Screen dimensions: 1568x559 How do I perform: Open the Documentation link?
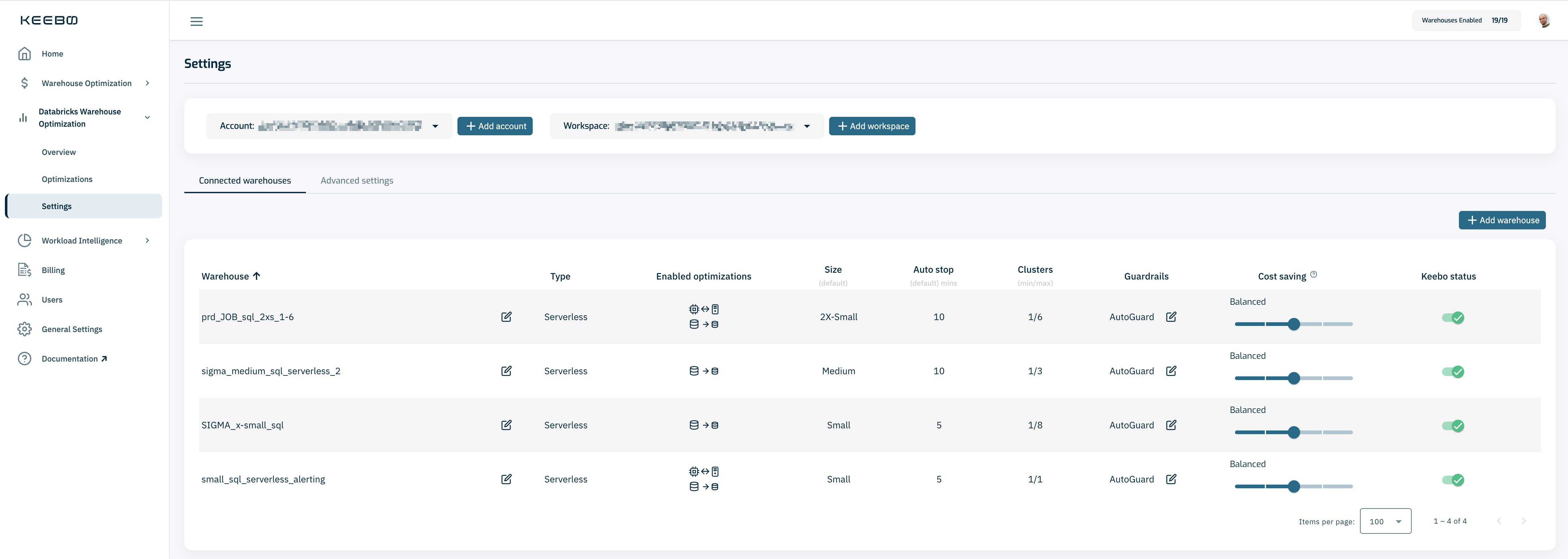74,359
